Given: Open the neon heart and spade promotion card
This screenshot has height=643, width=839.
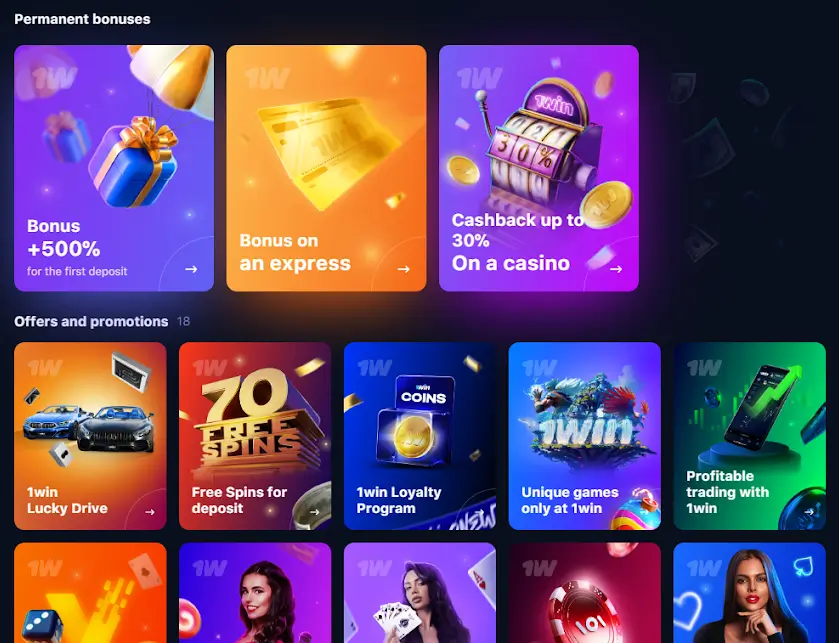Looking at the screenshot, I should coord(750,593).
